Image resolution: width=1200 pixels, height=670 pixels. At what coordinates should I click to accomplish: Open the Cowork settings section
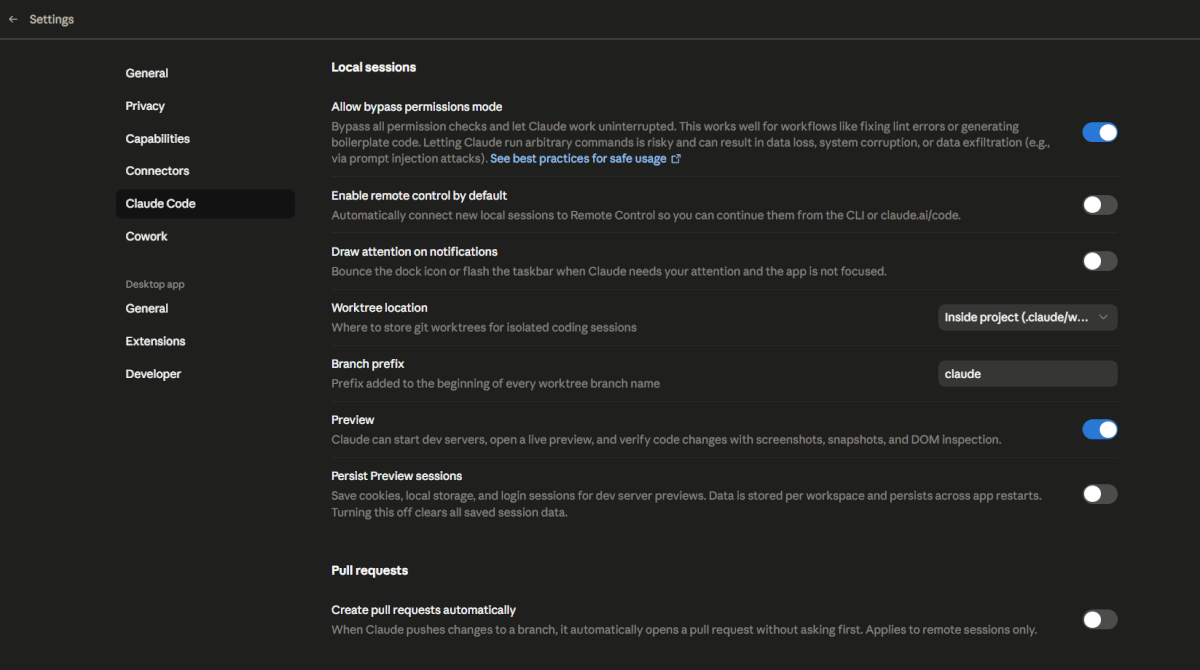click(x=205, y=236)
